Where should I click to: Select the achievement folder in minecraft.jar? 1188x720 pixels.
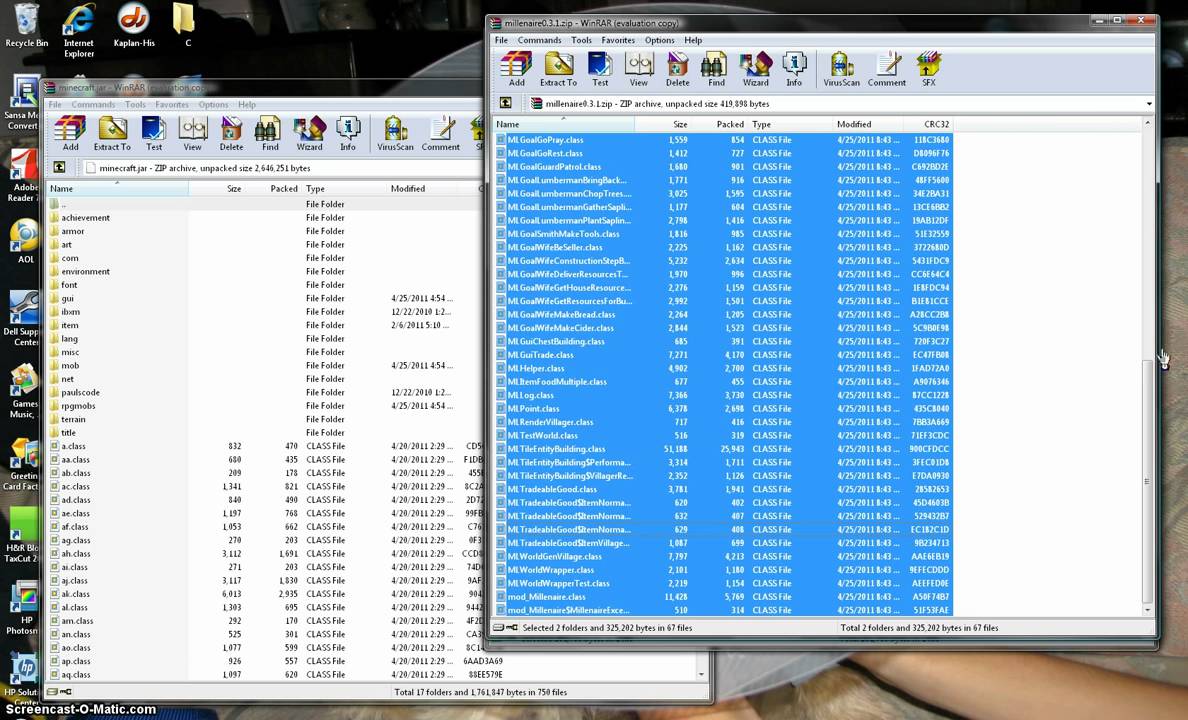point(86,217)
